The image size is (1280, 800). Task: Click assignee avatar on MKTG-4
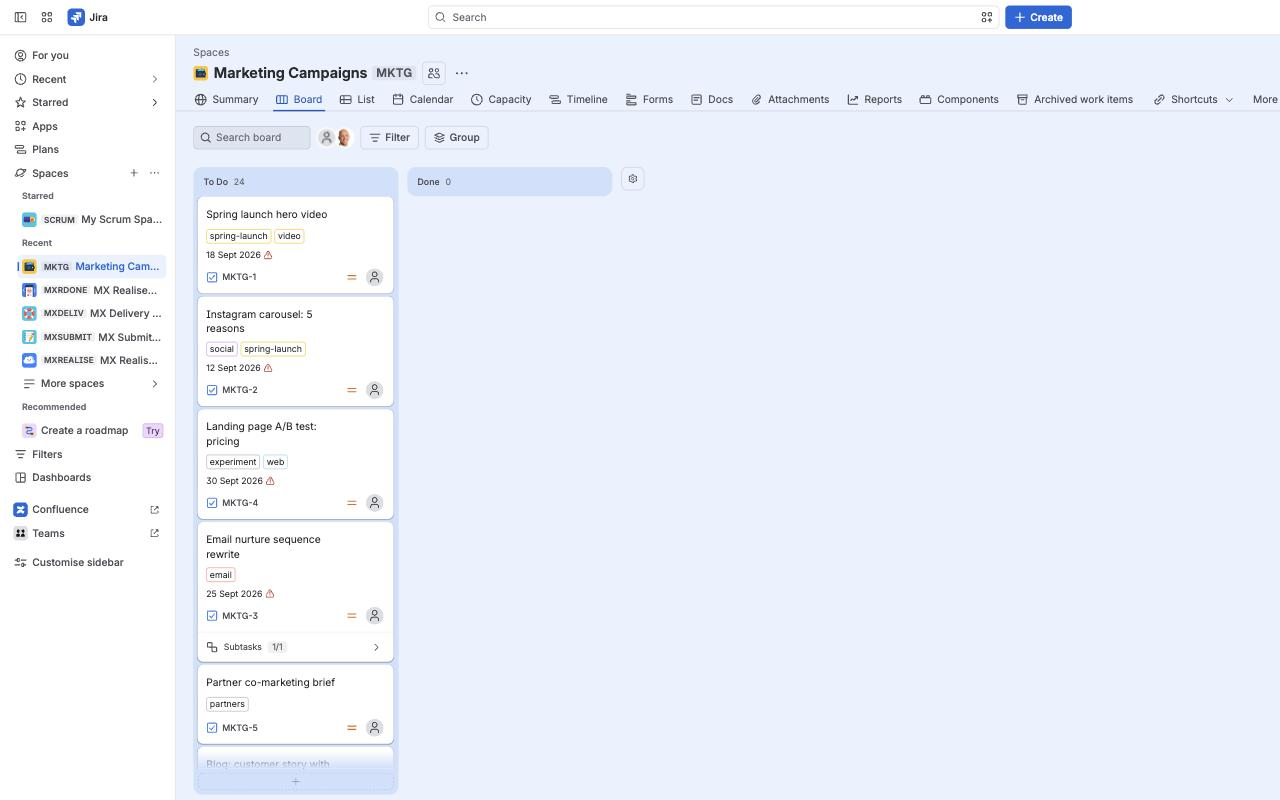click(x=374, y=503)
